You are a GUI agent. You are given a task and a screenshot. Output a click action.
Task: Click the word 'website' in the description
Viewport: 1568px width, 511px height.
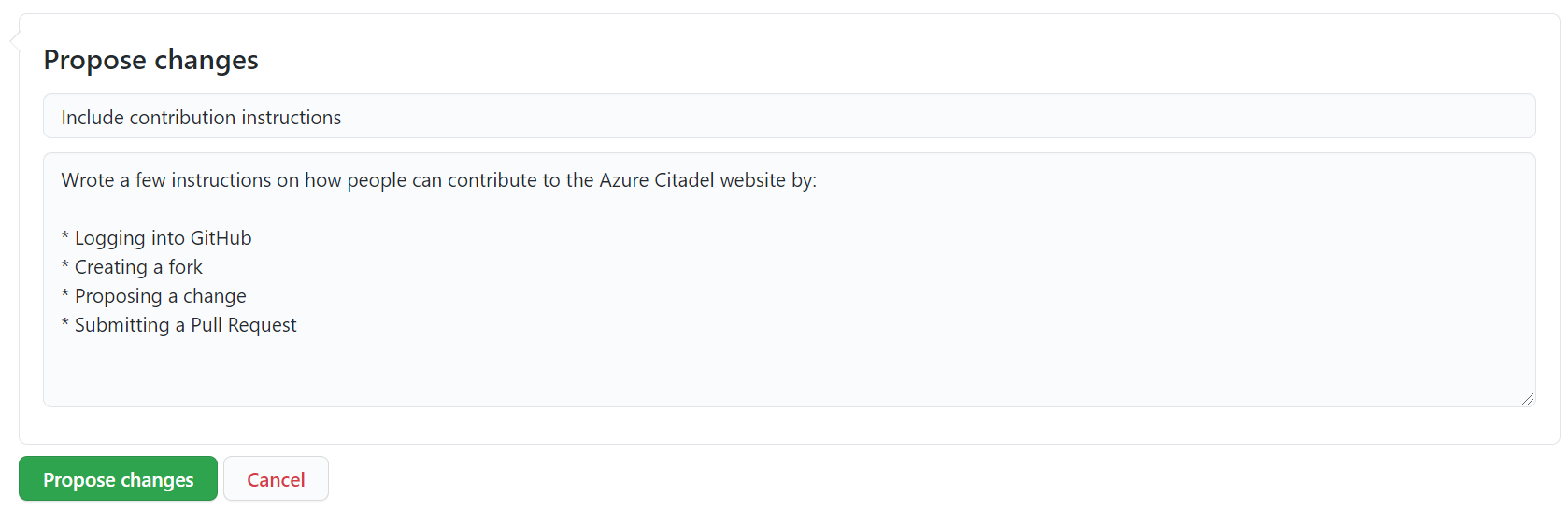752,180
